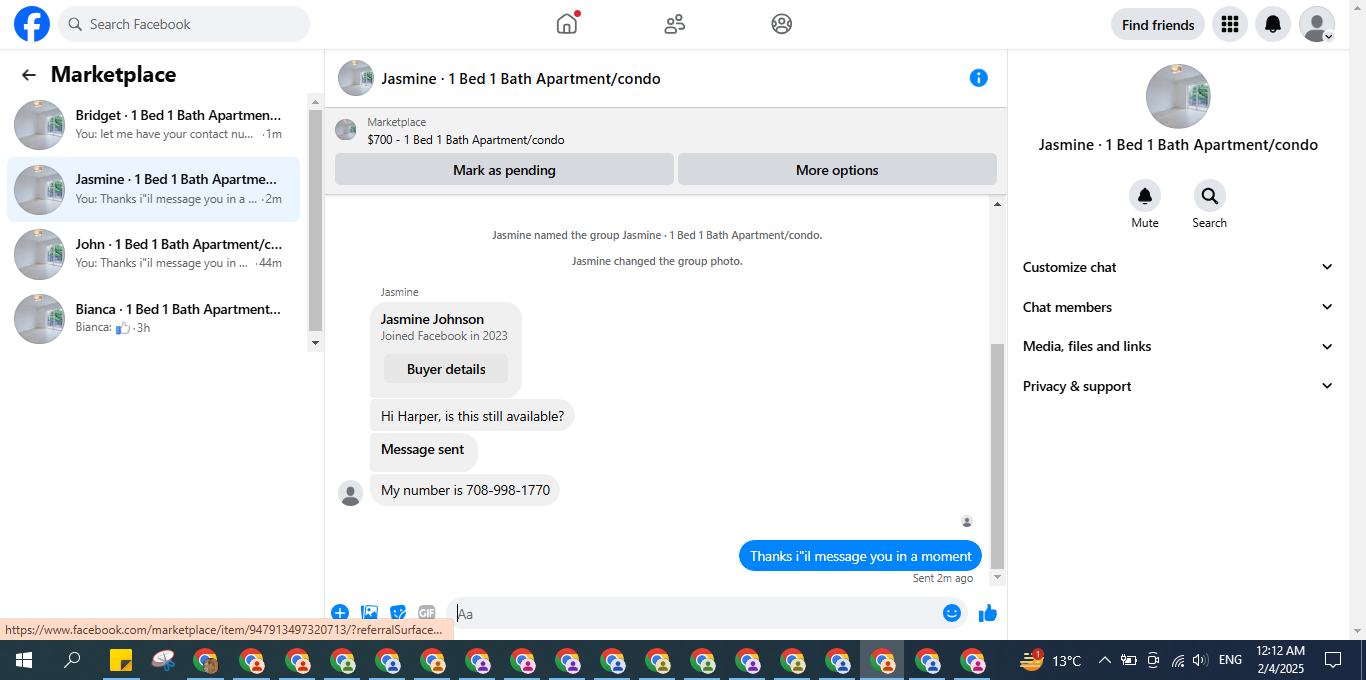Viewport: 1366px width, 680px height.
Task: Open Sticky Notes from taskbar
Action: pyautogui.click(x=121, y=660)
